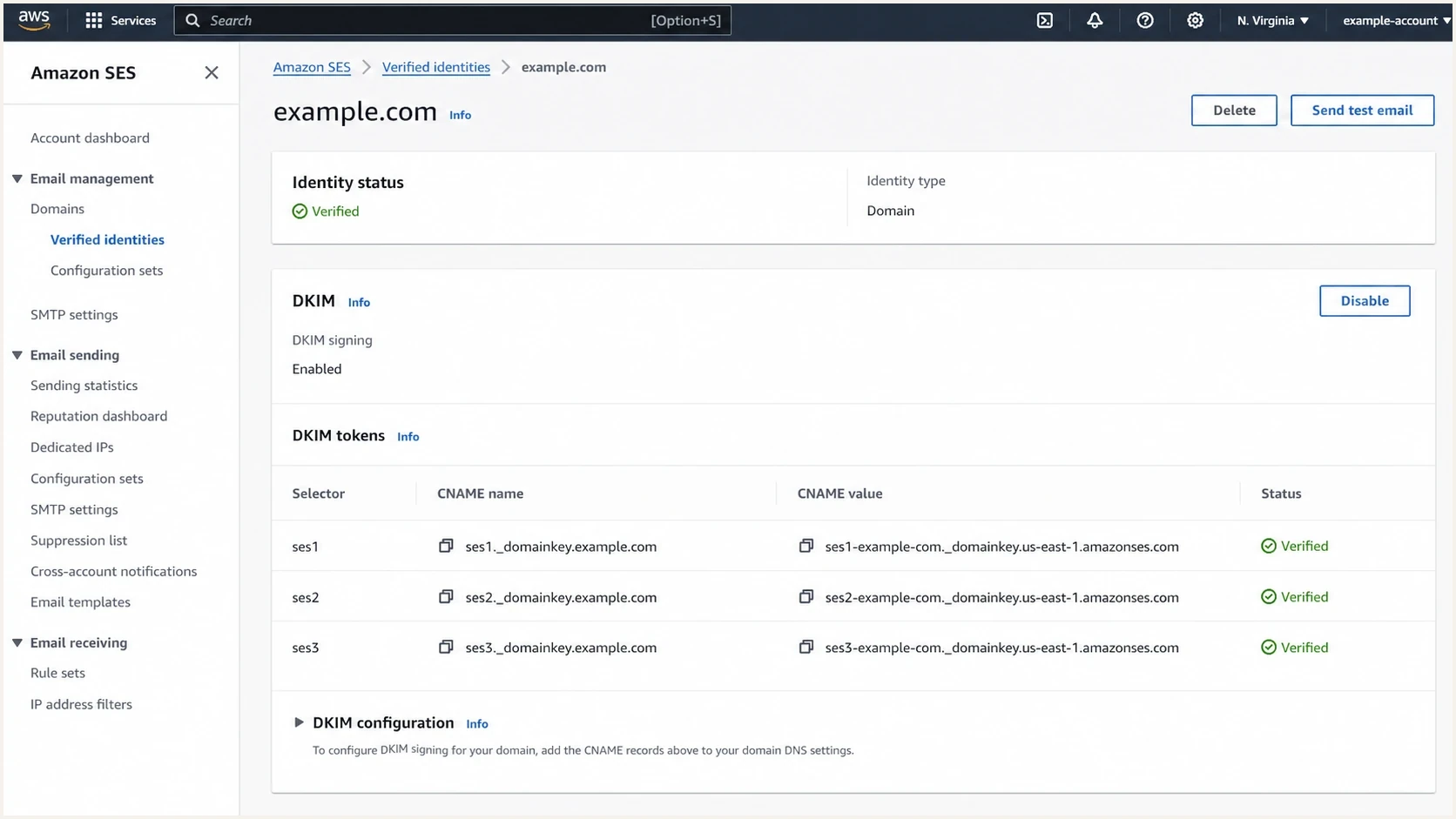The height and width of the screenshot is (819, 1456).
Task: Open the example-account menu
Action: click(1396, 20)
